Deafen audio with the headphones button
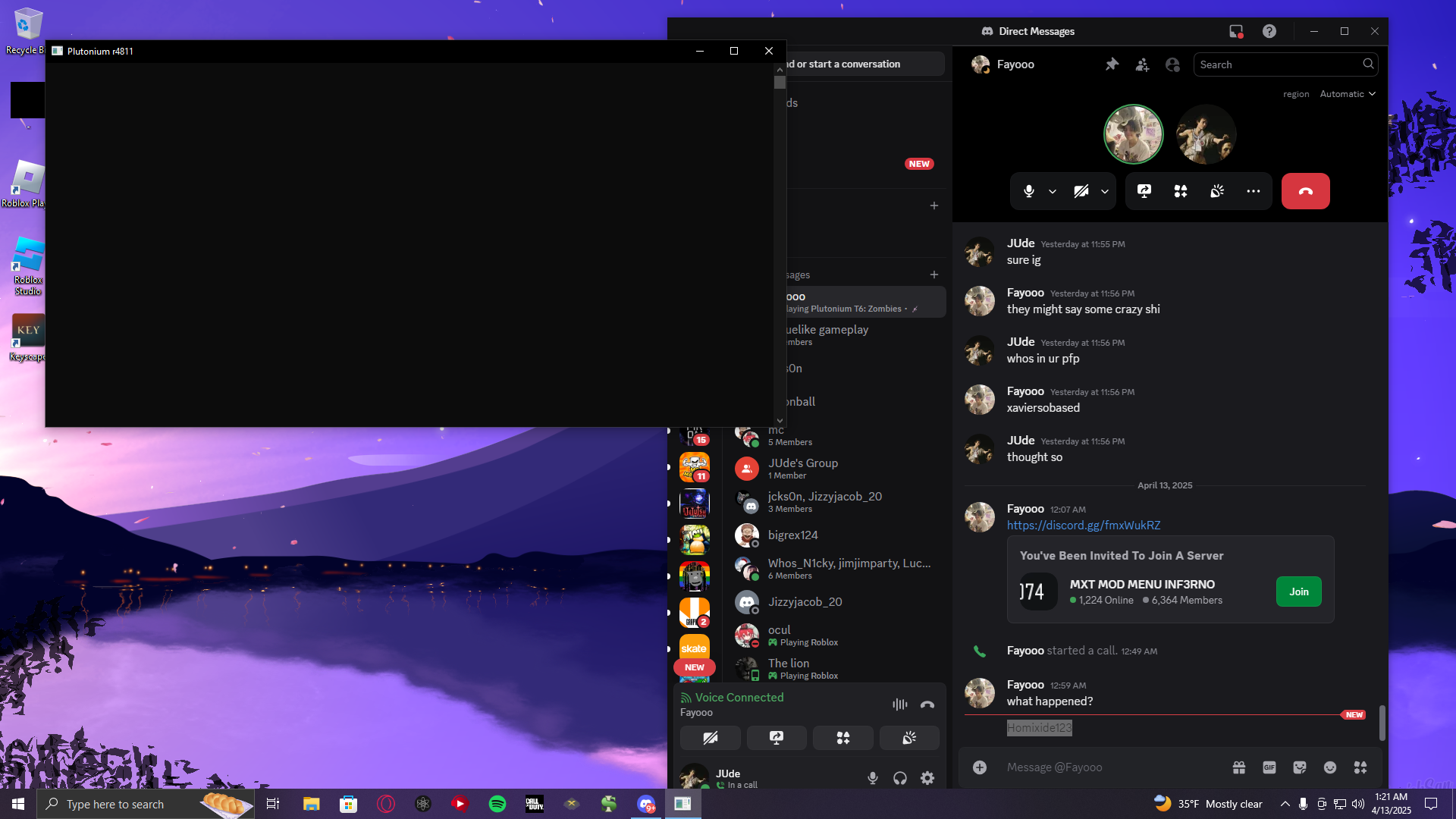Image resolution: width=1456 pixels, height=819 pixels. [x=900, y=778]
